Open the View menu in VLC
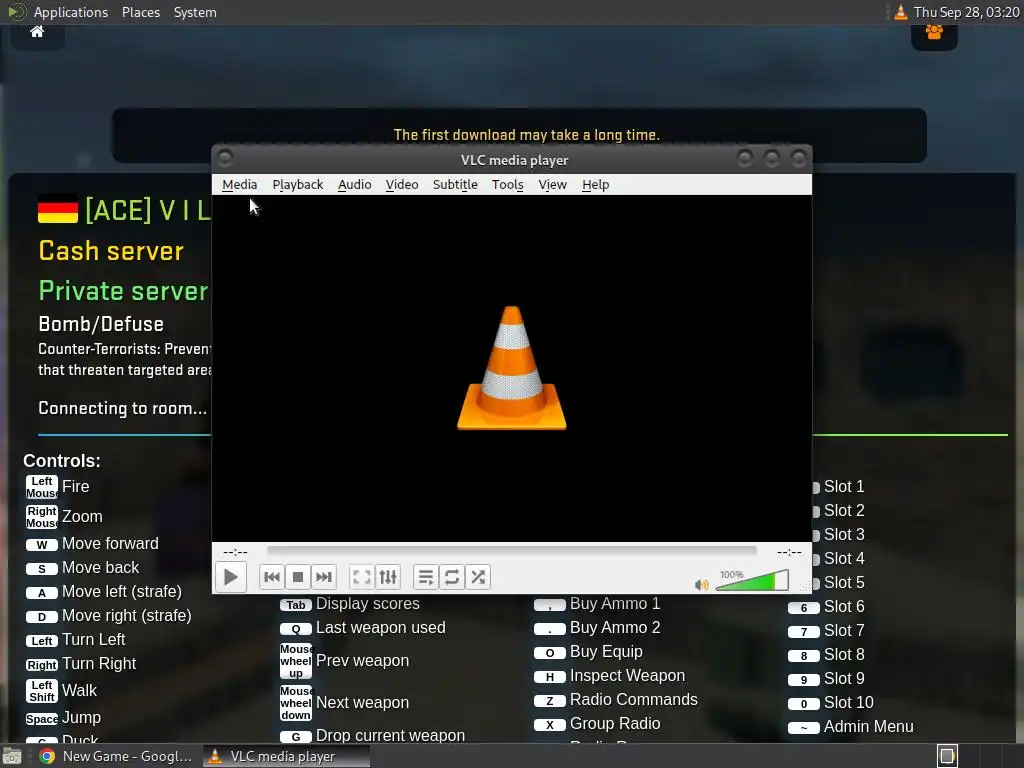The height and width of the screenshot is (768, 1024). [x=552, y=185]
